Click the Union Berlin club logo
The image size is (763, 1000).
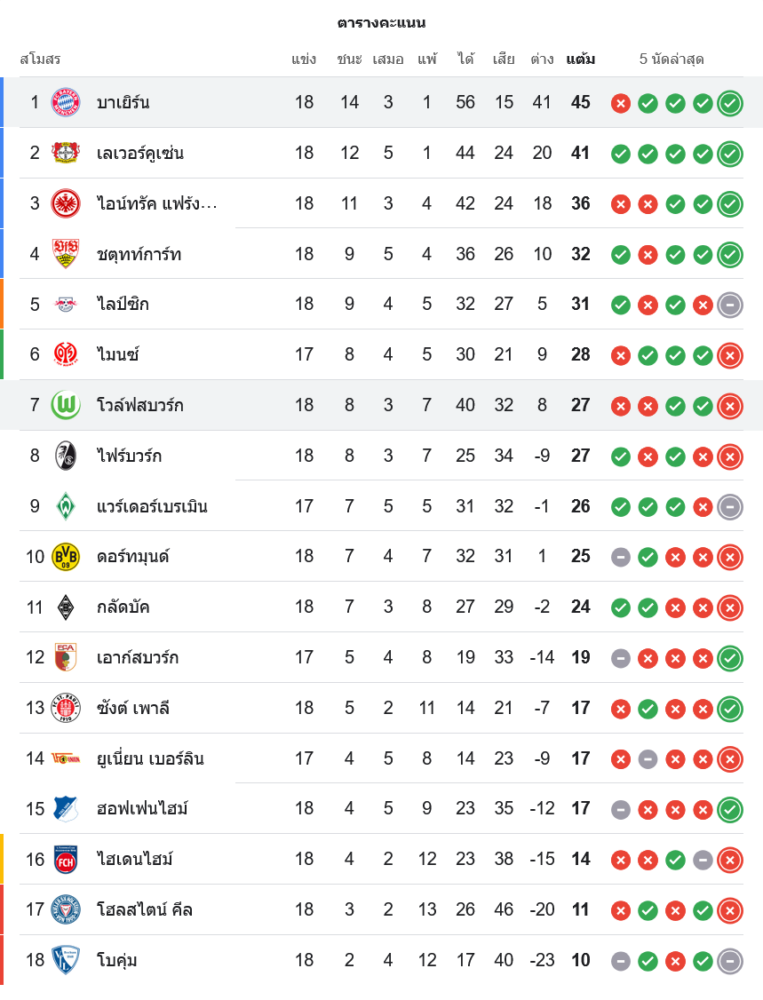65,758
